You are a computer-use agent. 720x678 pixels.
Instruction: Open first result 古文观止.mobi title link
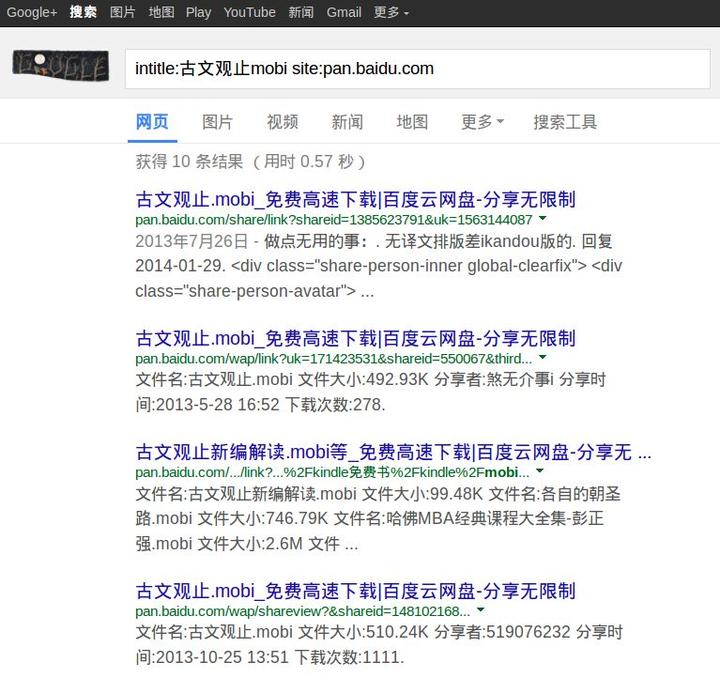click(355, 200)
